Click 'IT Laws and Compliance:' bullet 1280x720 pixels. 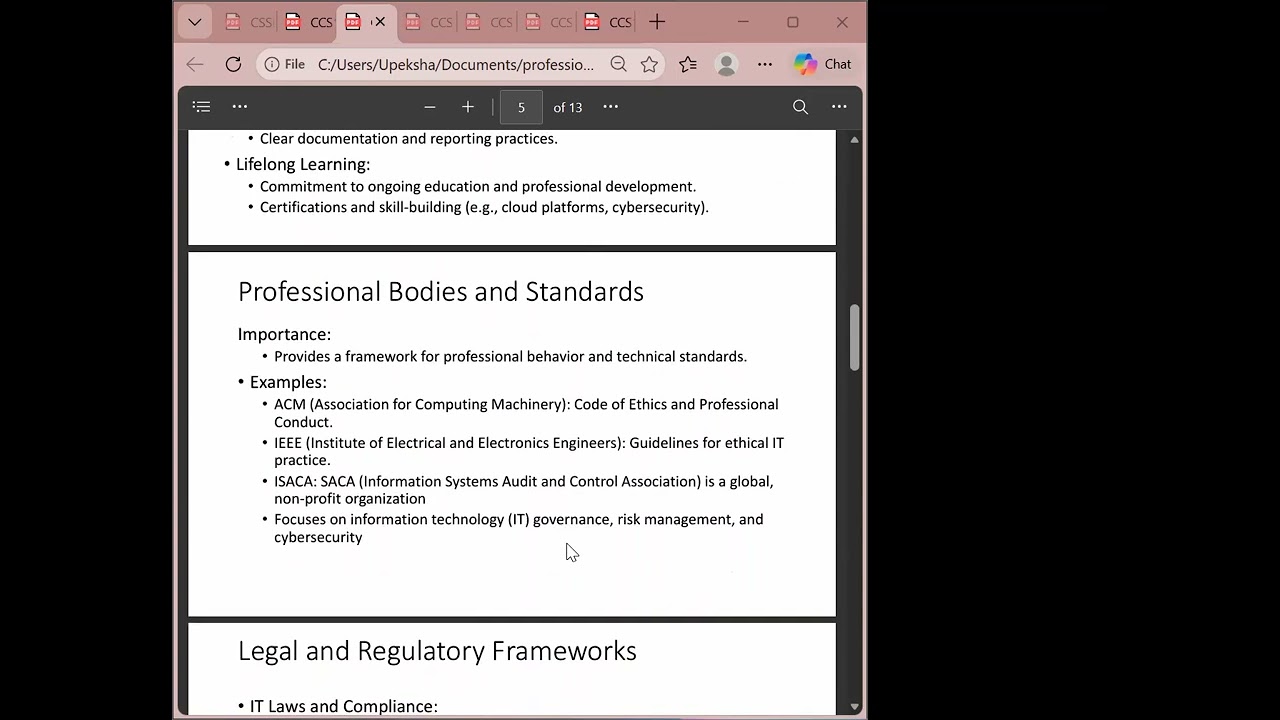click(344, 706)
